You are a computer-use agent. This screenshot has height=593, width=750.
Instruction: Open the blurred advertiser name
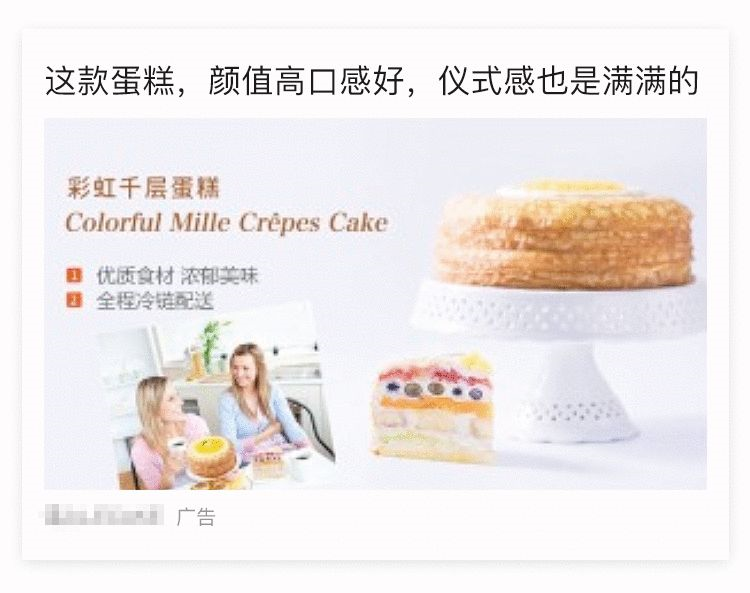click(104, 516)
